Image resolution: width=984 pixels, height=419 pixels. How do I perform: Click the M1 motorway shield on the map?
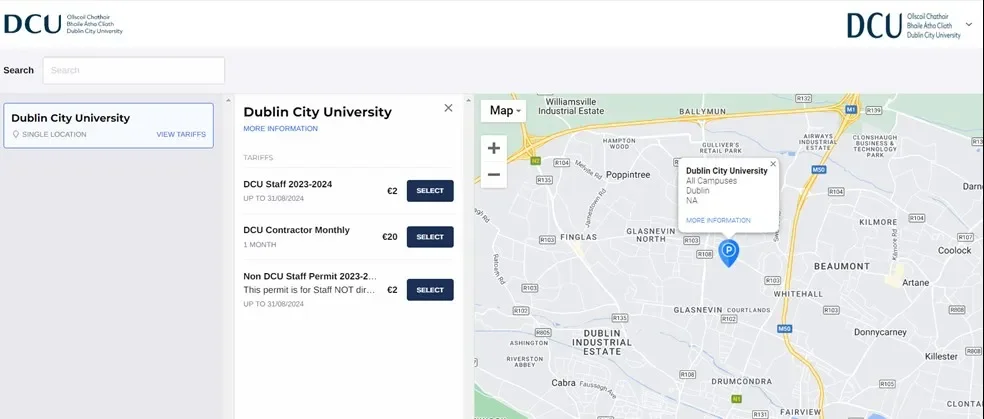850,109
